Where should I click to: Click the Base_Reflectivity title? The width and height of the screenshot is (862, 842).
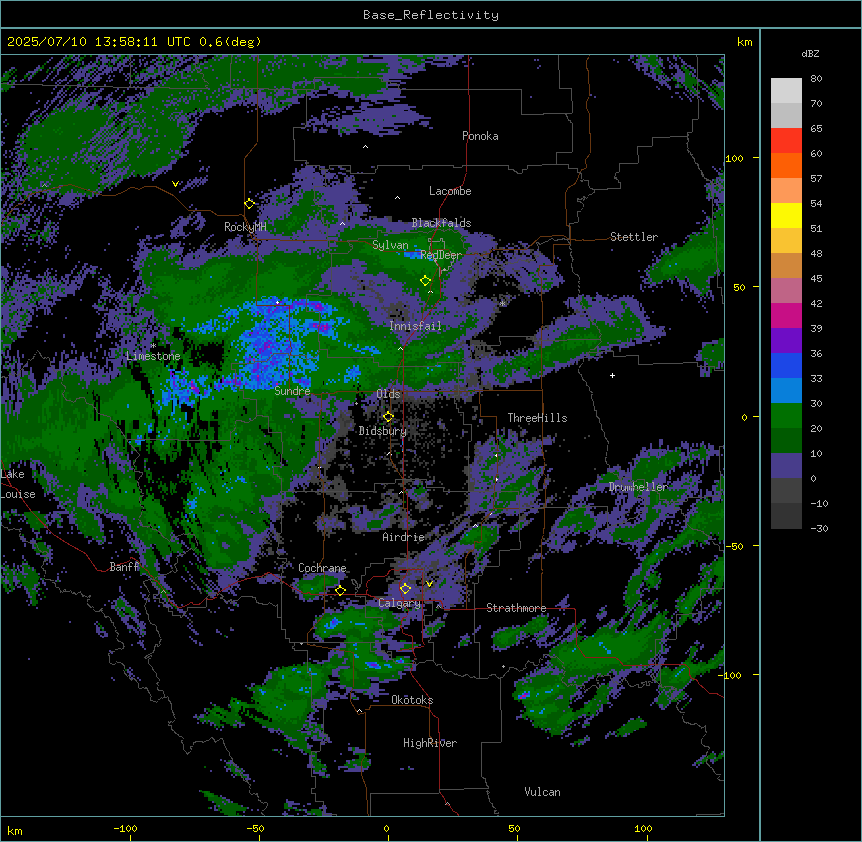pyautogui.click(x=431, y=15)
